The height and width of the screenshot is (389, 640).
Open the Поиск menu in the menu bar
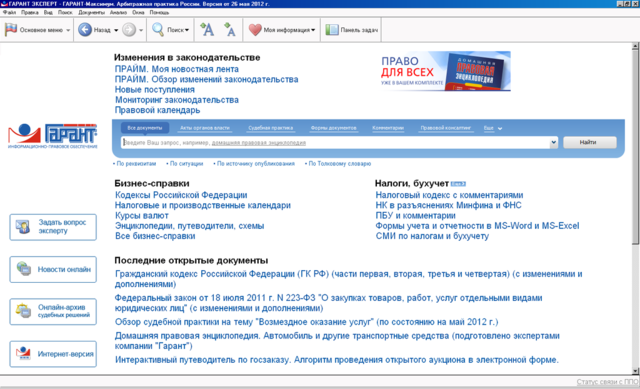65,12
